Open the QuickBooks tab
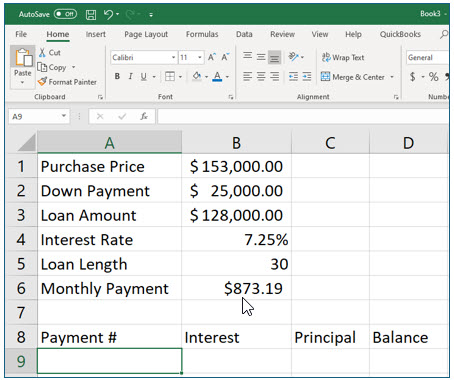The image size is (454, 380). pyautogui.click(x=400, y=34)
